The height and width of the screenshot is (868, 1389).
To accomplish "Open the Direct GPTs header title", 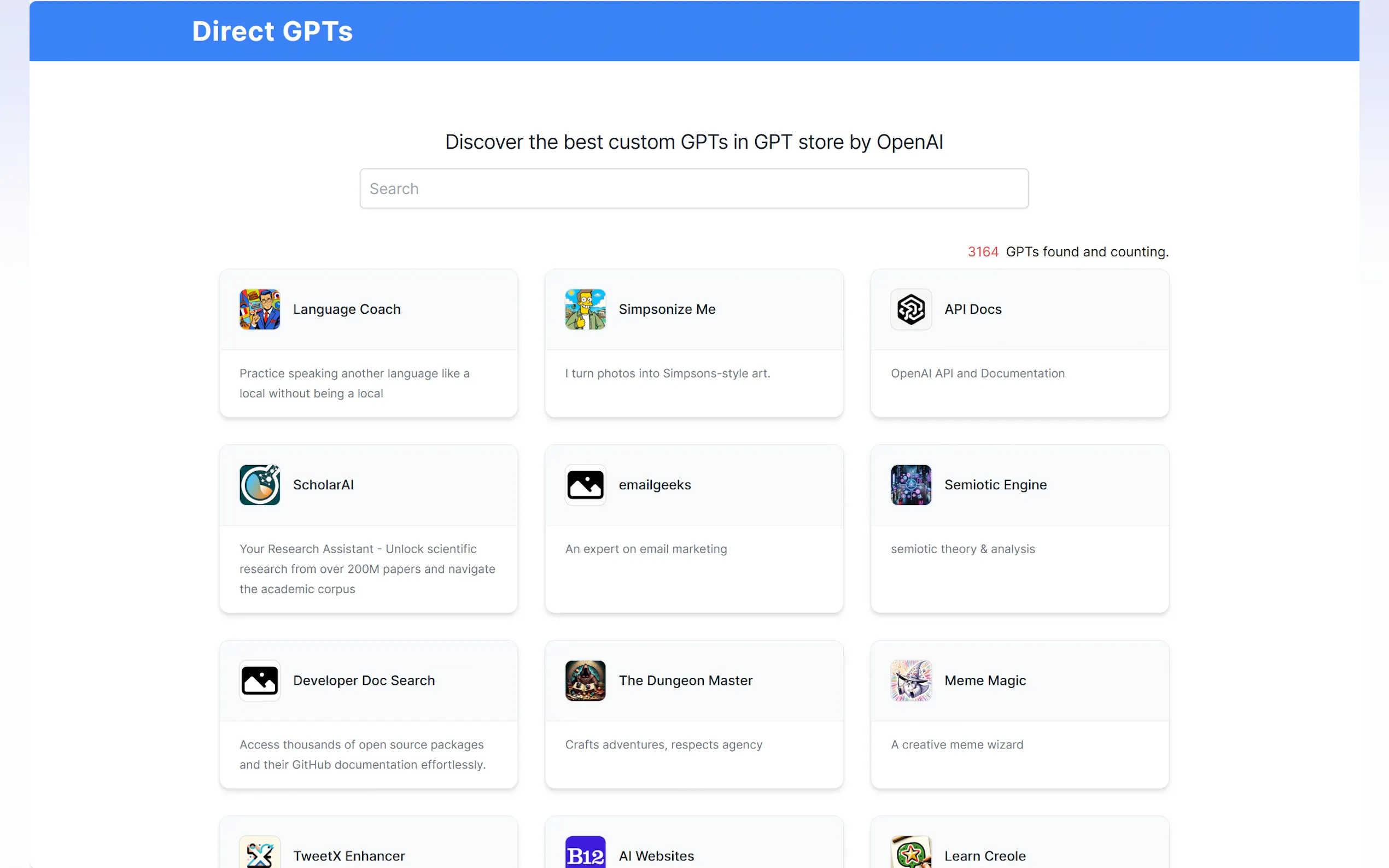I will [x=272, y=31].
